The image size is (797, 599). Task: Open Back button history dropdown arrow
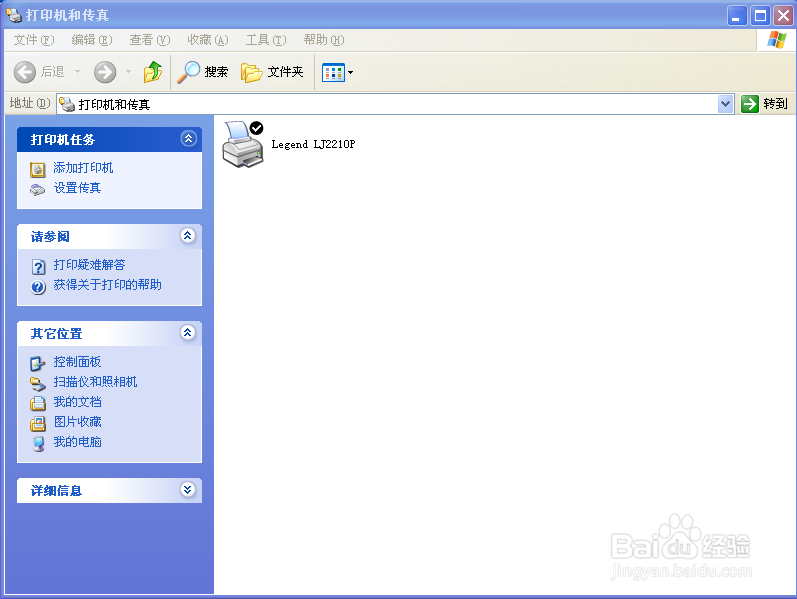tap(77, 72)
